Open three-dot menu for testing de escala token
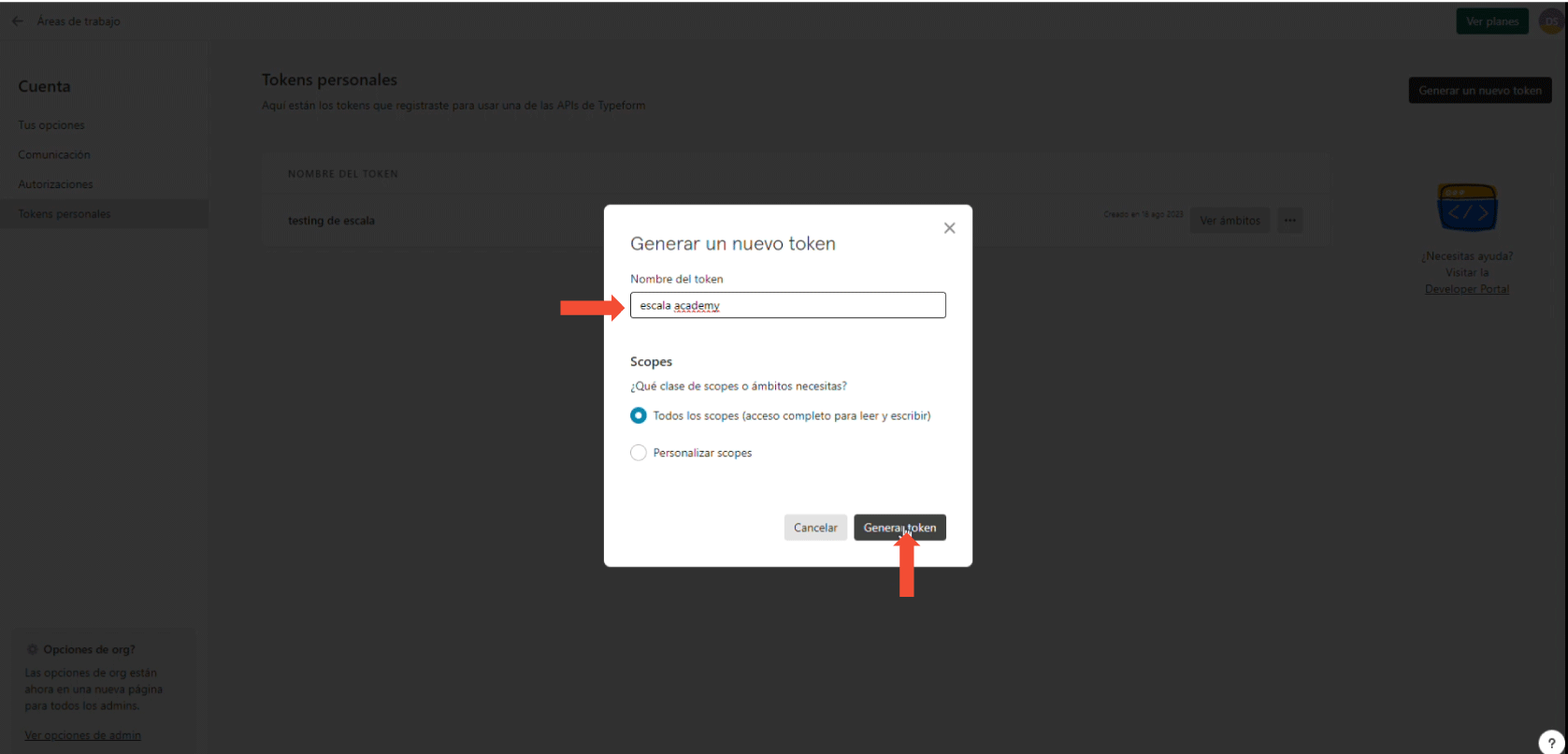Image resolution: width=1568 pixels, height=754 pixels. tap(1290, 221)
